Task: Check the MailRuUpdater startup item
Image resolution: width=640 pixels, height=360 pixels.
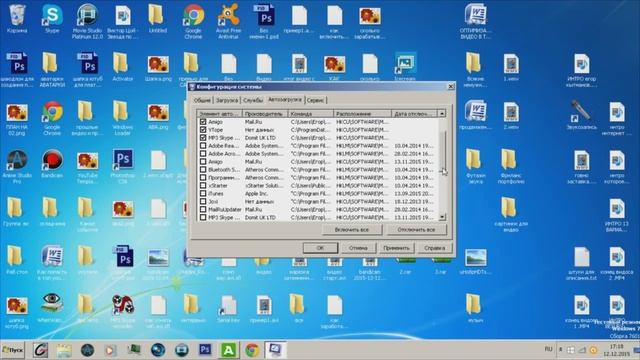Action: click(203, 209)
